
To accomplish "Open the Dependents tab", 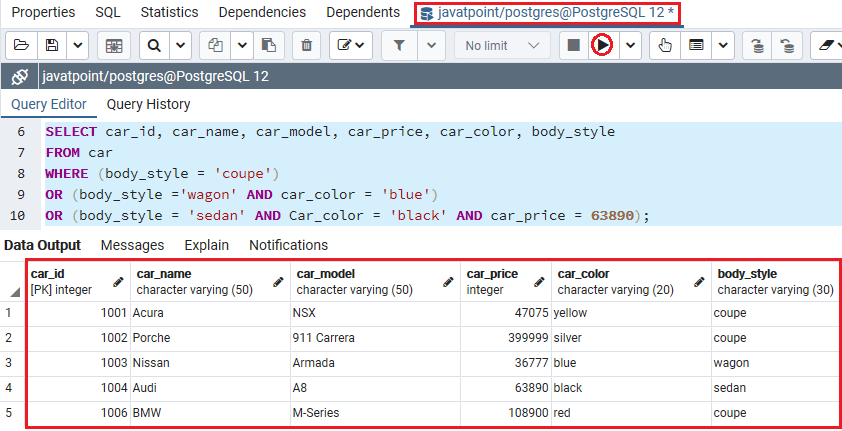I will pyautogui.click(x=363, y=12).
